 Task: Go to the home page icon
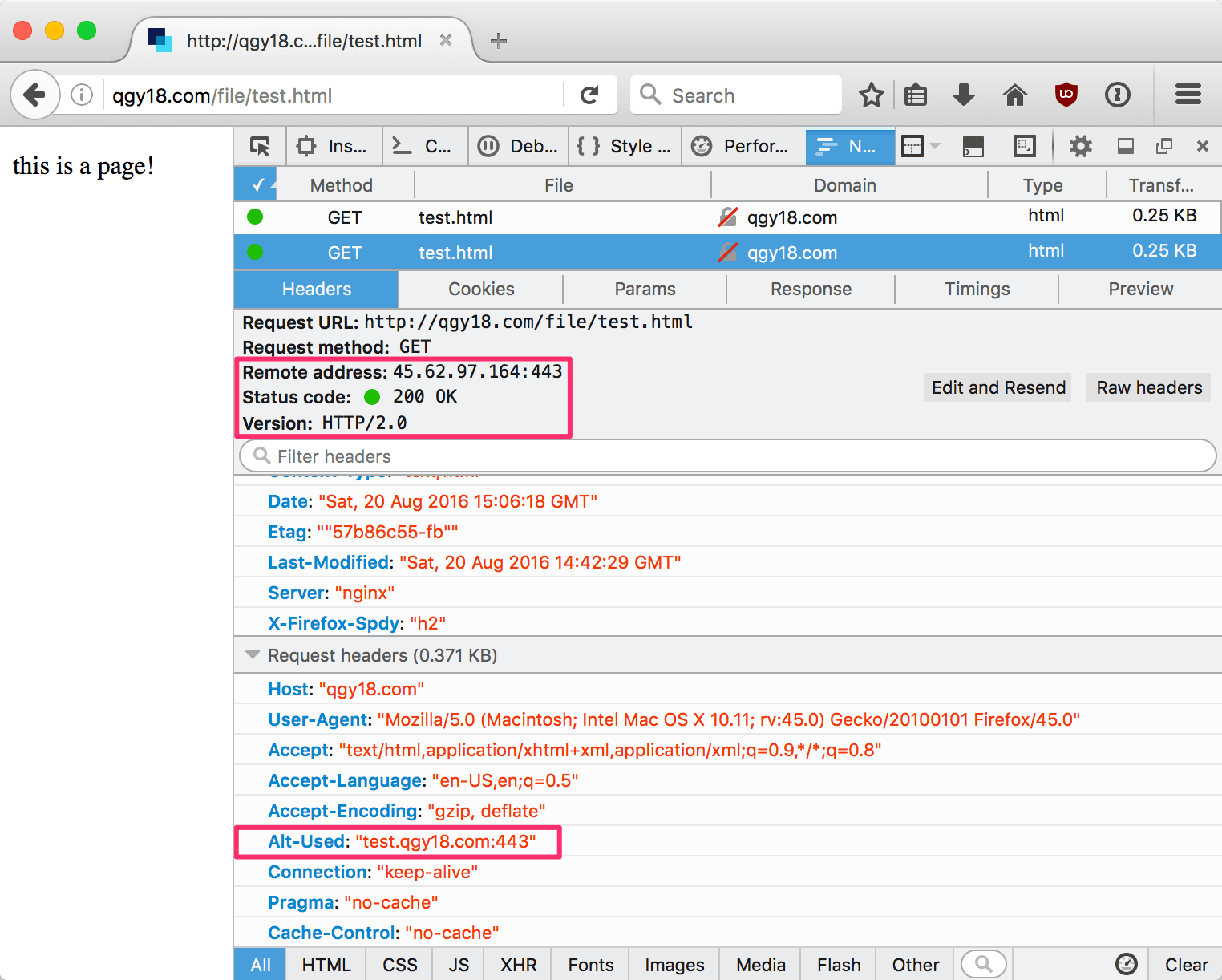pyautogui.click(x=1014, y=95)
